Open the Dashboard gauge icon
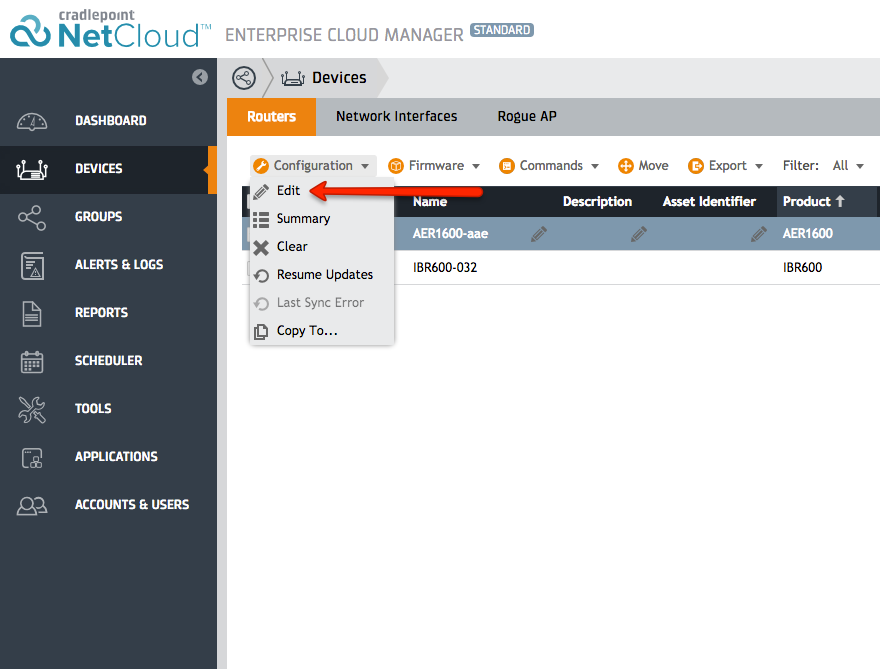Viewport: 880px width, 669px height. (x=32, y=121)
